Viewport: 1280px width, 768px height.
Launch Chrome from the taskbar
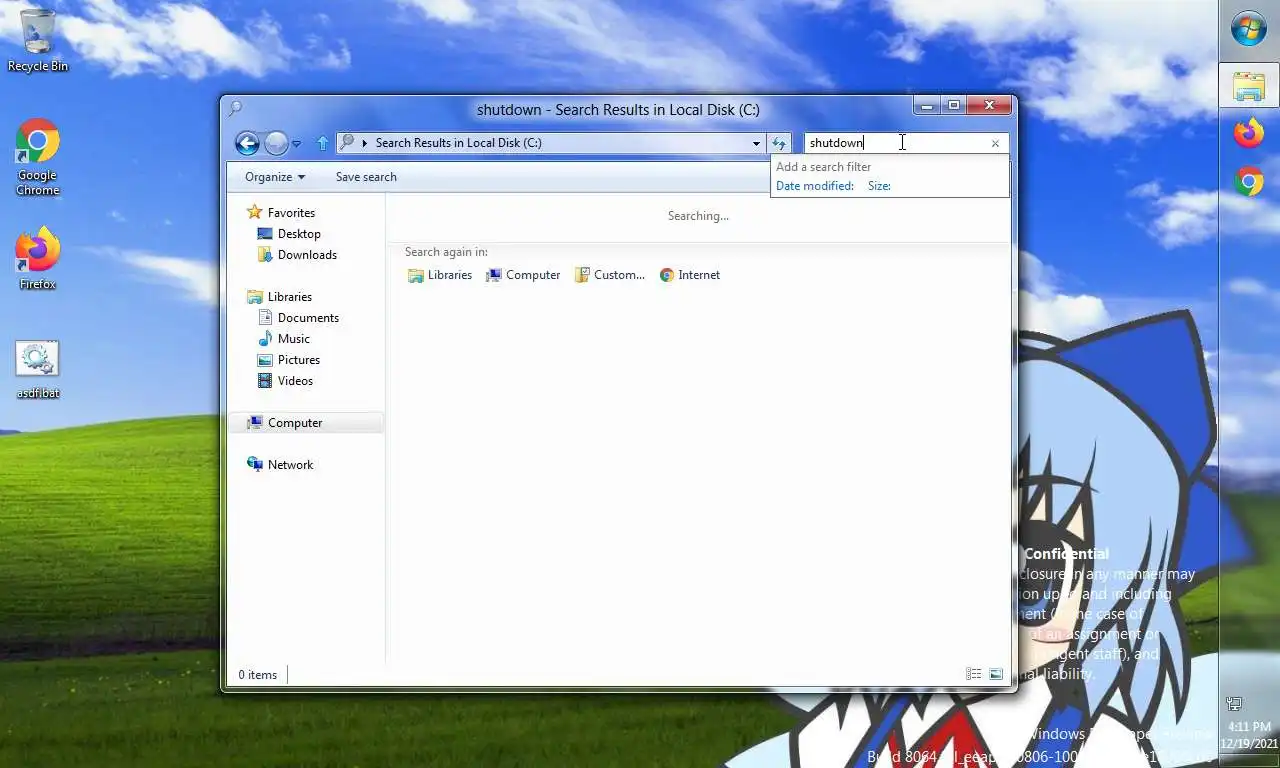[1249, 182]
